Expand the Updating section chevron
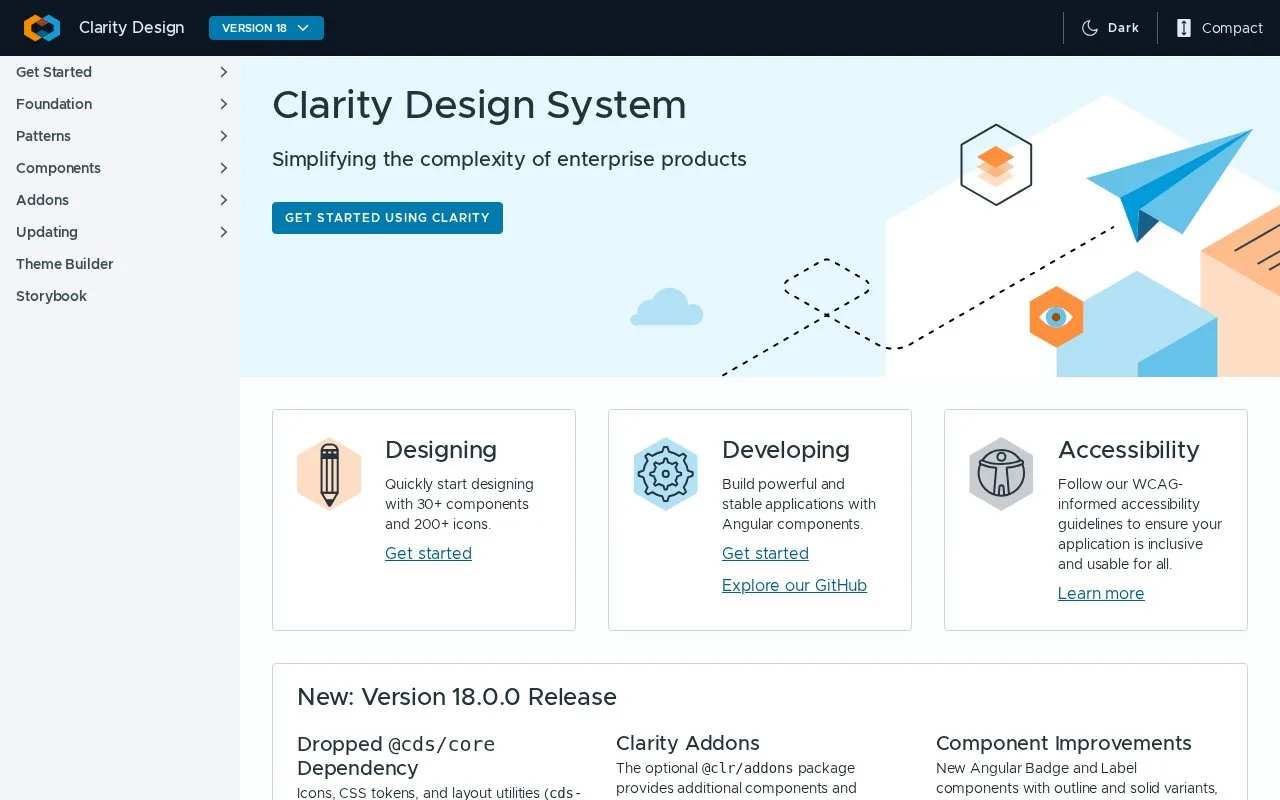Viewport: 1280px width, 800px height. [x=223, y=232]
